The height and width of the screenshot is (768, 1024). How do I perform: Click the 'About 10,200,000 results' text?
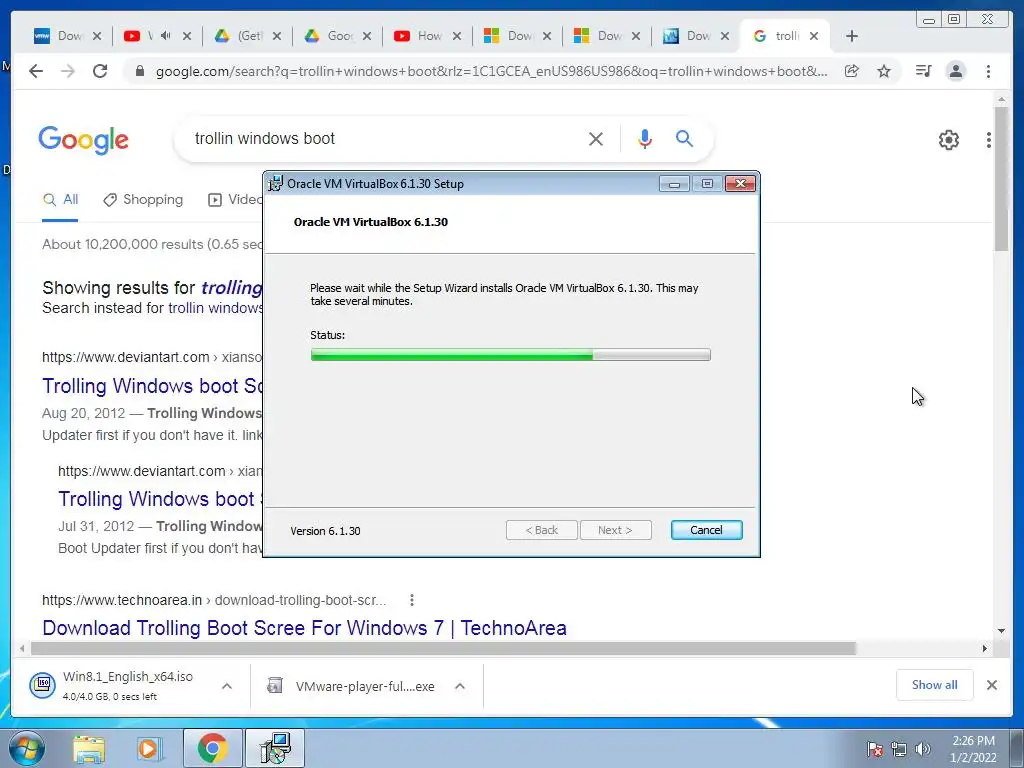tap(152, 244)
